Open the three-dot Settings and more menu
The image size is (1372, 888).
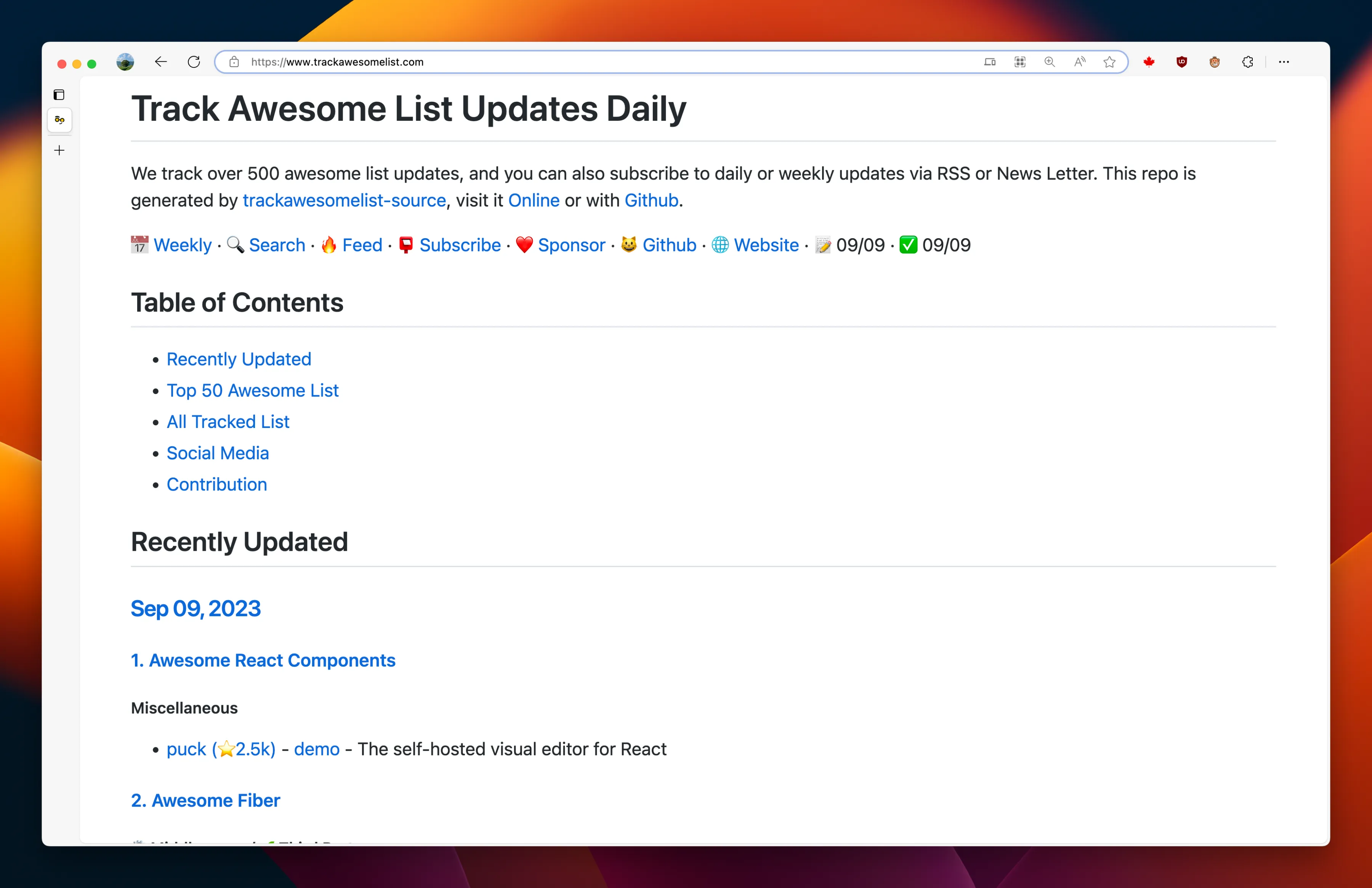point(1283,62)
